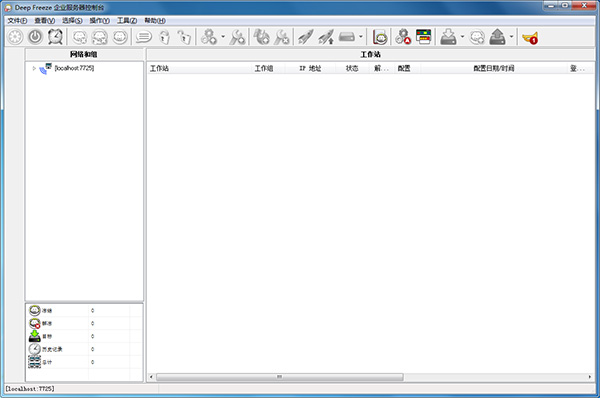
Task: Click the gears with red alert icon
Action: [x=403, y=37]
